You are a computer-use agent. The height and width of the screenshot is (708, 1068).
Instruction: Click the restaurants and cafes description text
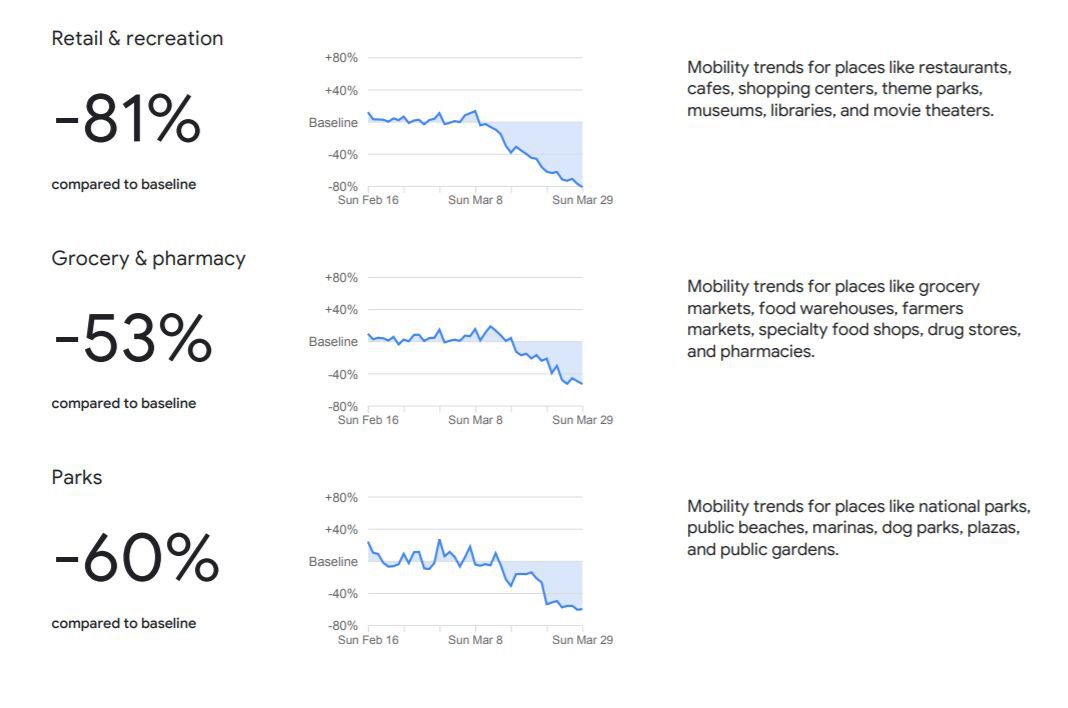pyautogui.click(x=849, y=89)
